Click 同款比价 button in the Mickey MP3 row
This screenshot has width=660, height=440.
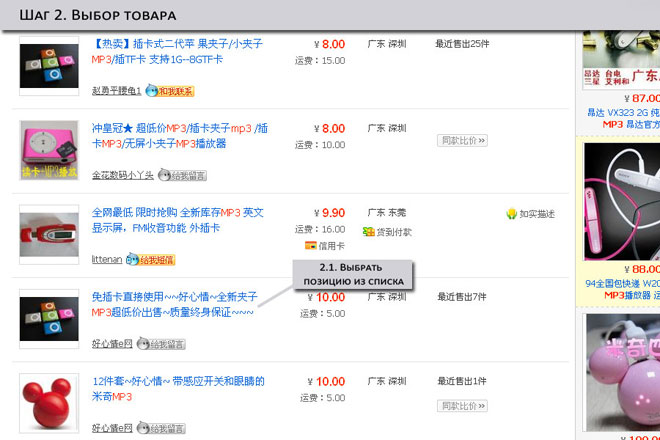click(462, 406)
